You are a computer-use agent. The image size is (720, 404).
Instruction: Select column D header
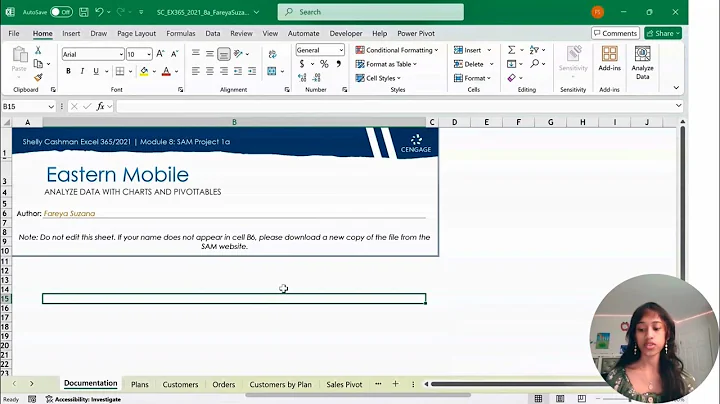click(x=454, y=122)
